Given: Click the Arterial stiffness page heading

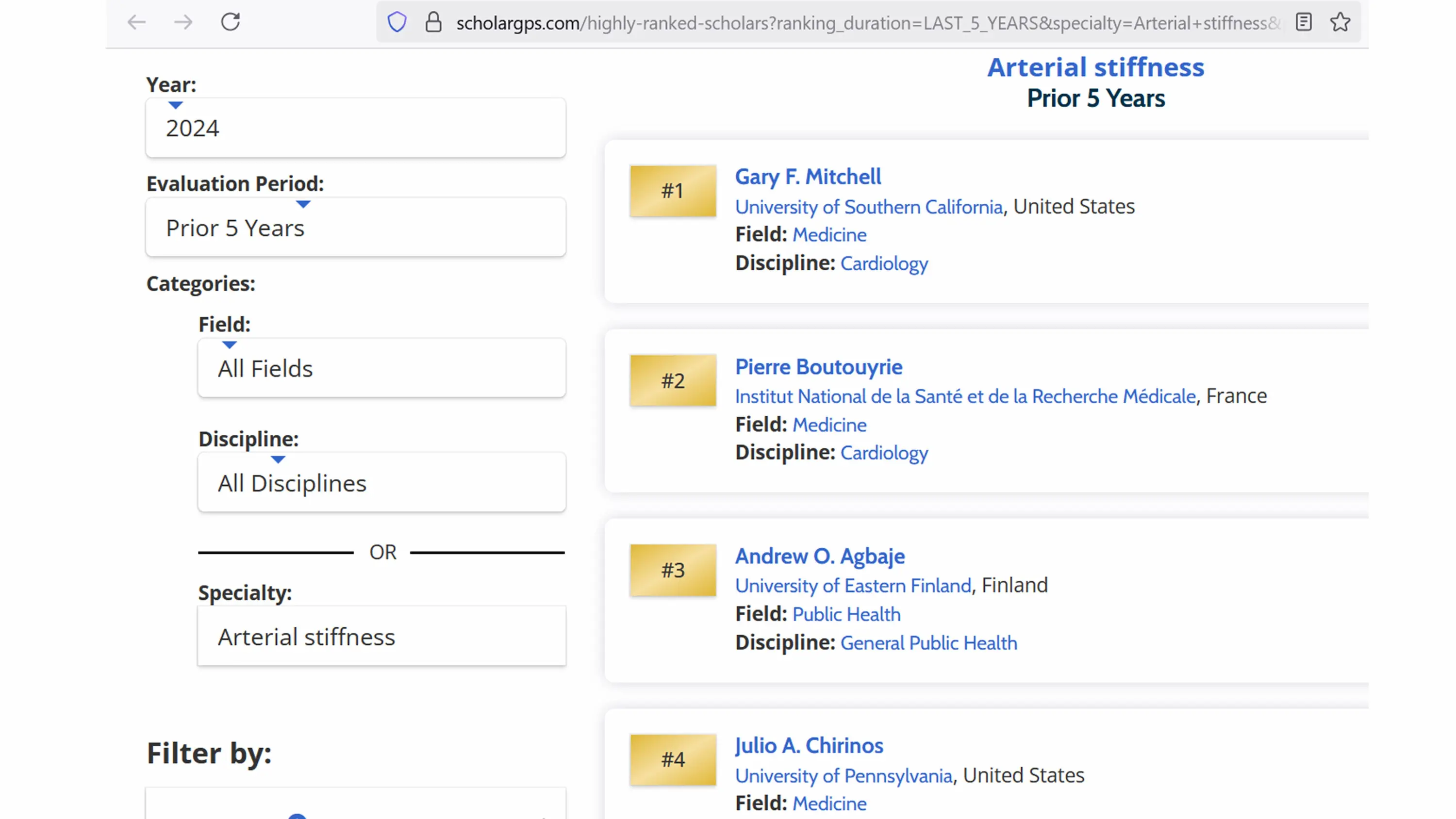Looking at the screenshot, I should click(x=1095, y=67).
